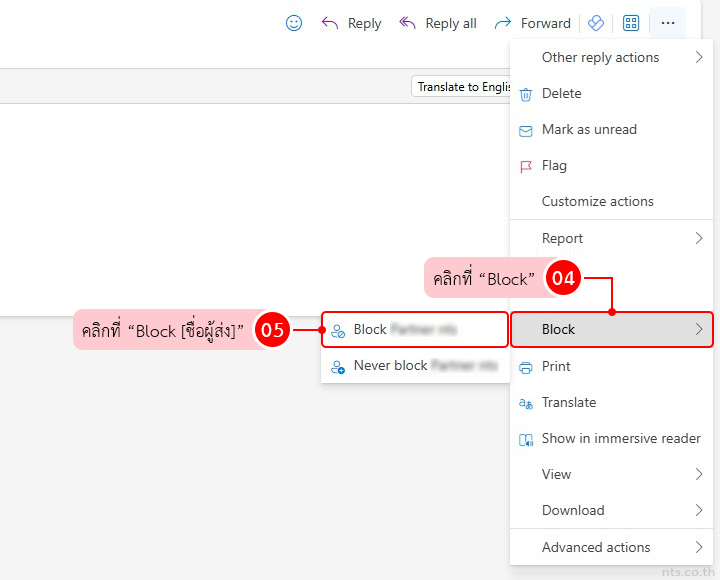The height and width of the screenshot is (580, 720).
Task: Click the Reply all double-arrow icon
Action: pos(407,23)
